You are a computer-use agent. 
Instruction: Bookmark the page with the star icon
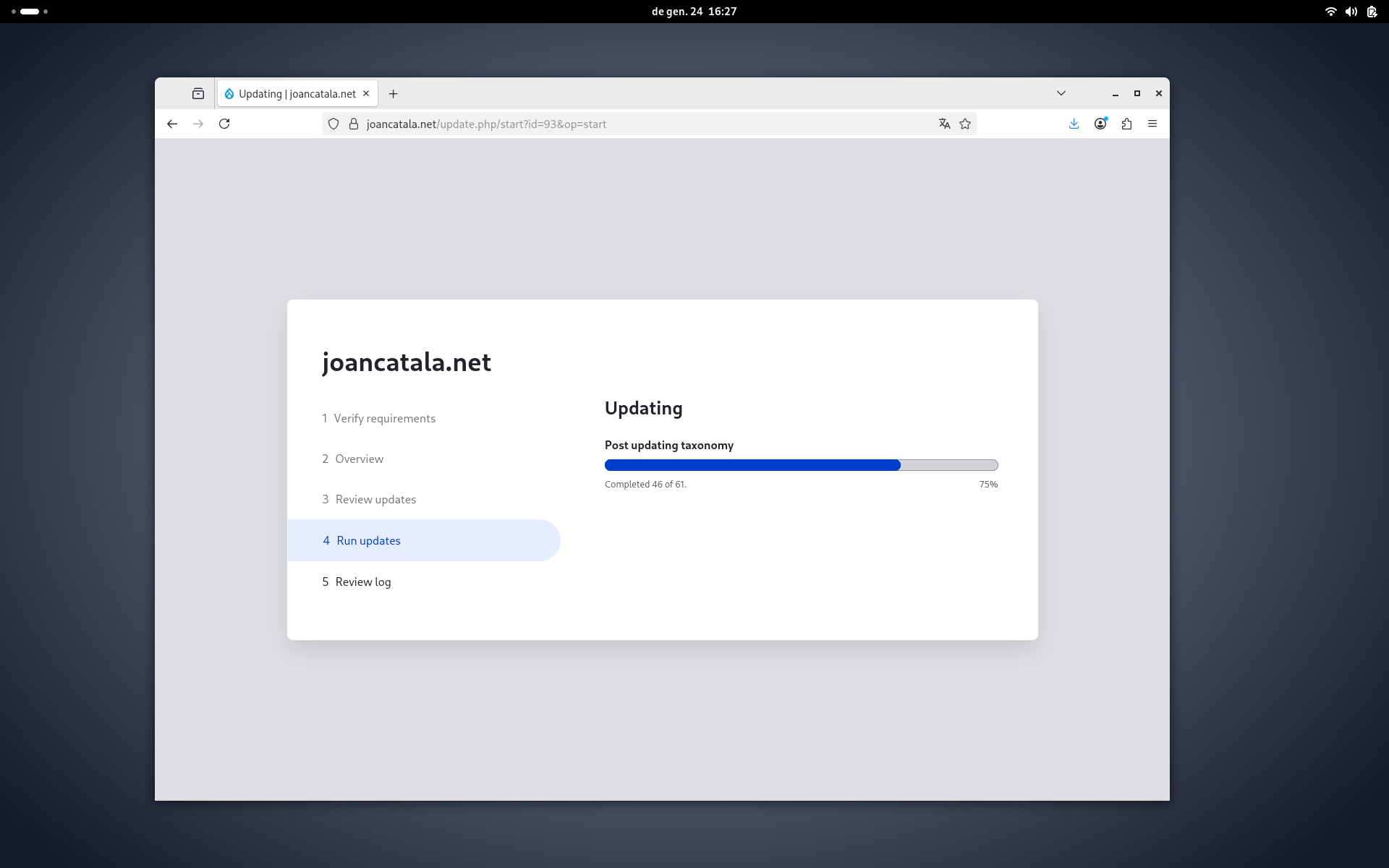pos(964,124)
